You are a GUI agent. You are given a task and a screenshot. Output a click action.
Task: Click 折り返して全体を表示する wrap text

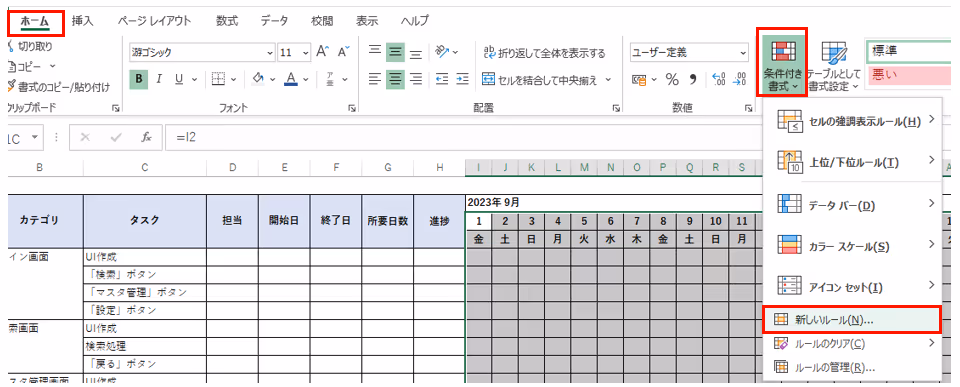pyautogui.click(x=544, y=53)
